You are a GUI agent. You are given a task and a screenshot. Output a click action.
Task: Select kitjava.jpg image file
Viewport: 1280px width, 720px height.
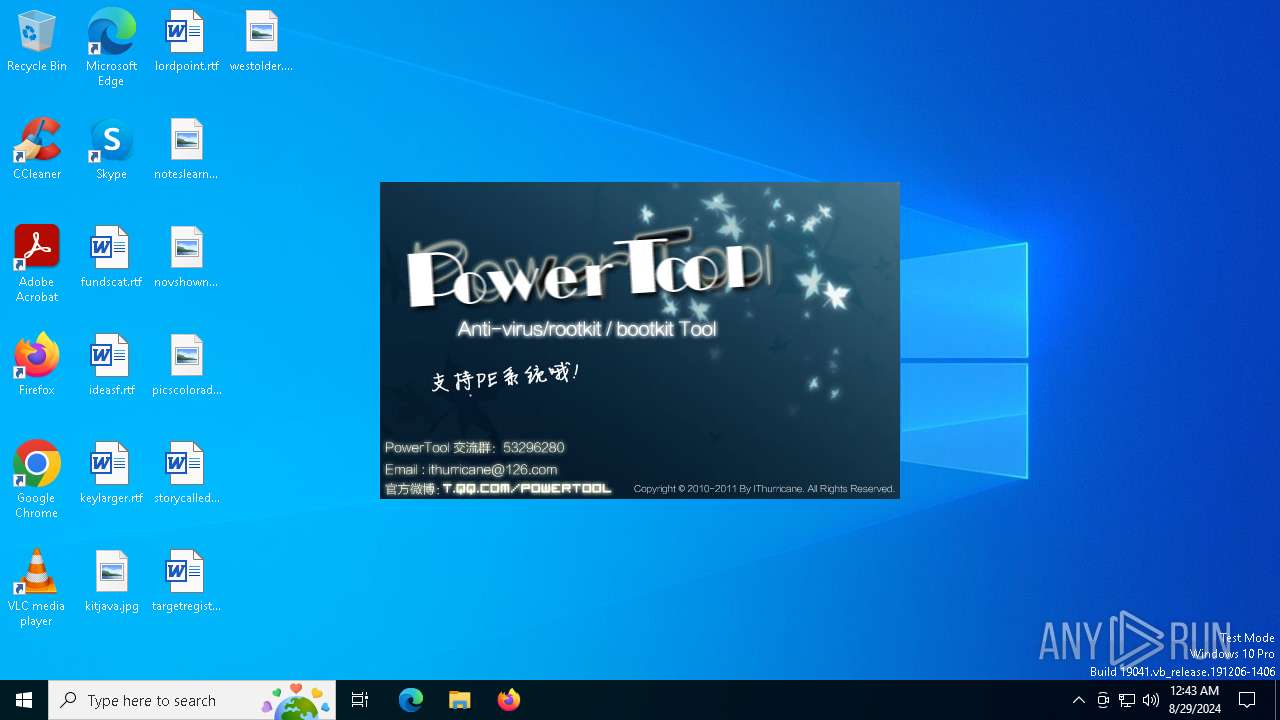tap(111, 581)
